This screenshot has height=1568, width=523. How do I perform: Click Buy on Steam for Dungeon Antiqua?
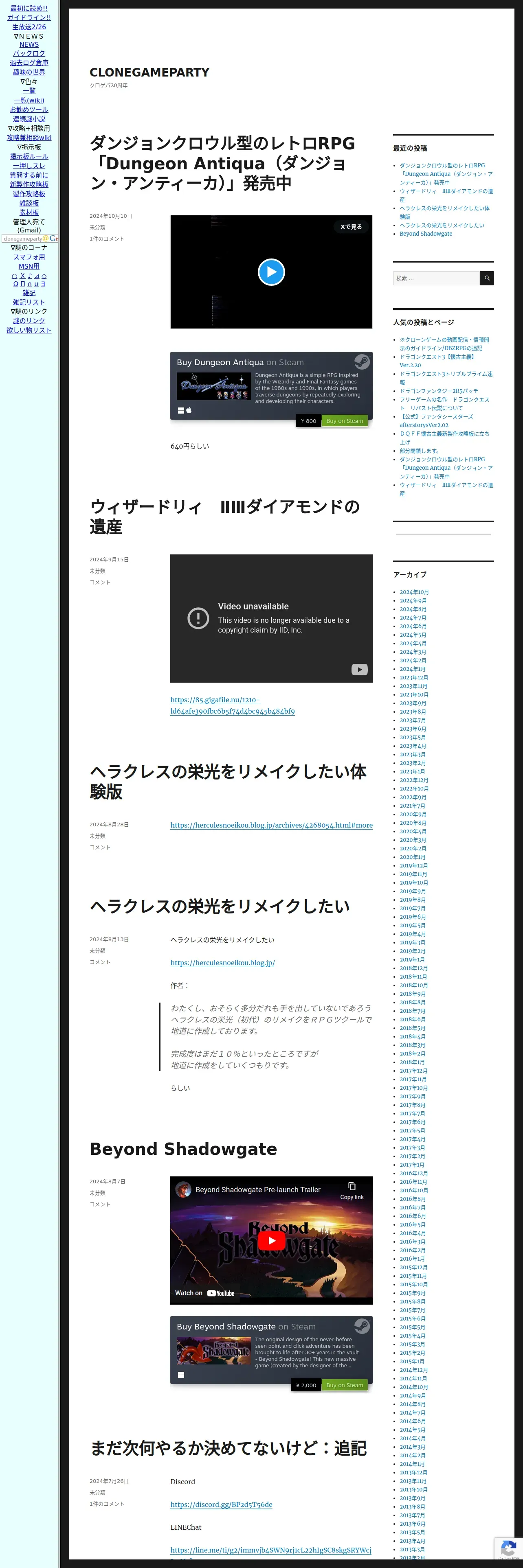coord(344,420)
